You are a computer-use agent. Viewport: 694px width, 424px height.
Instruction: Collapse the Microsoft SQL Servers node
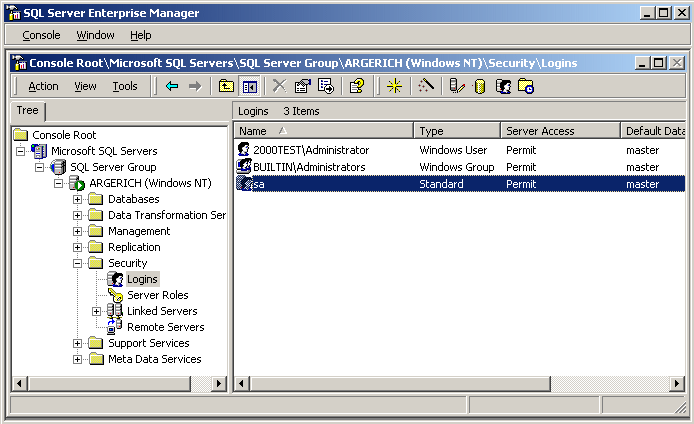tap(20, 151)
